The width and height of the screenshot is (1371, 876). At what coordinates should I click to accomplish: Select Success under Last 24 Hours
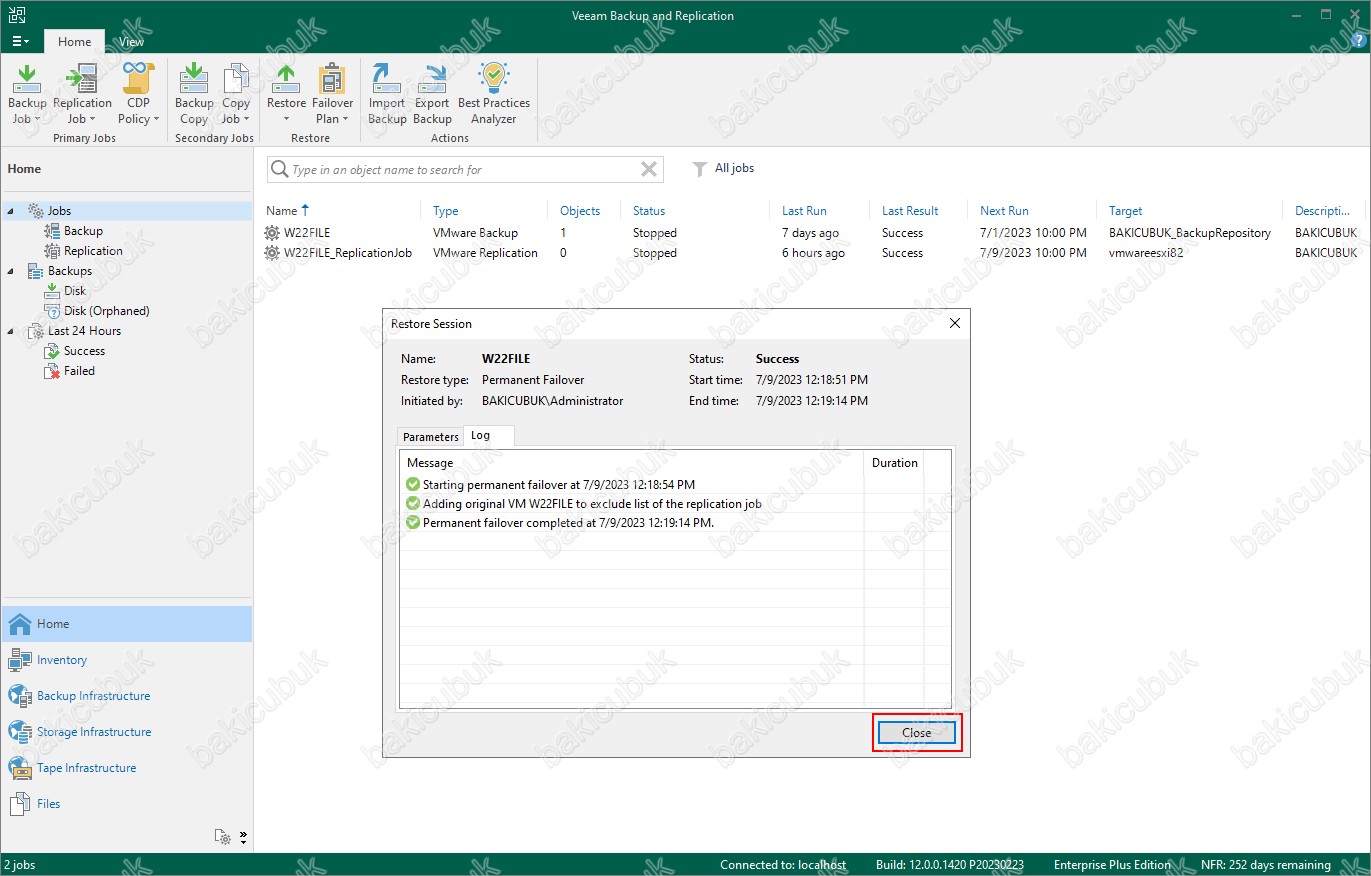pos(84,351)
